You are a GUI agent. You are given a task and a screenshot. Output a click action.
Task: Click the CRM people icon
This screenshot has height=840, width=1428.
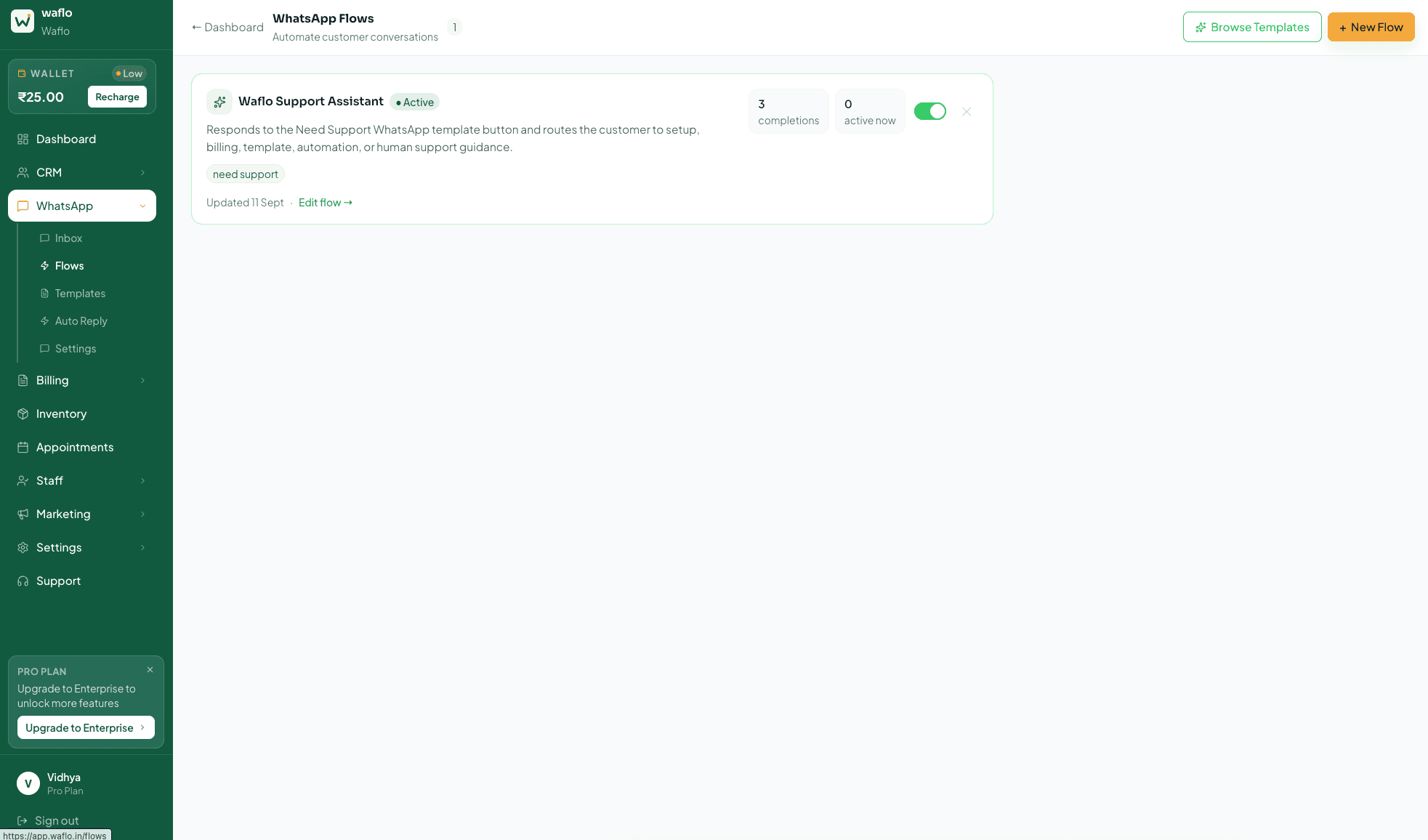pyautogui.click(x=23, y=172)
